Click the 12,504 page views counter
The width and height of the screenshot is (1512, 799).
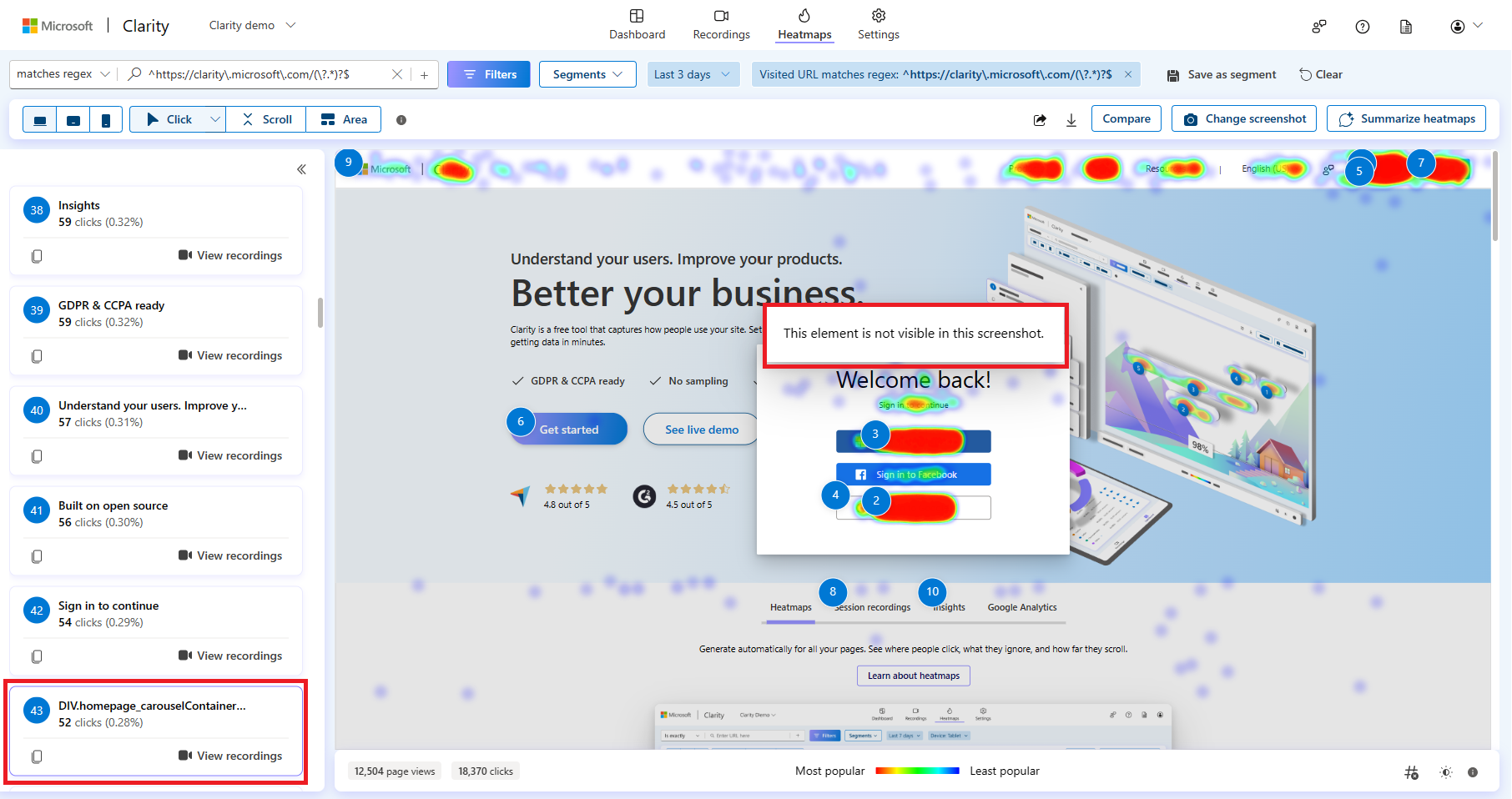coord(395,771)
